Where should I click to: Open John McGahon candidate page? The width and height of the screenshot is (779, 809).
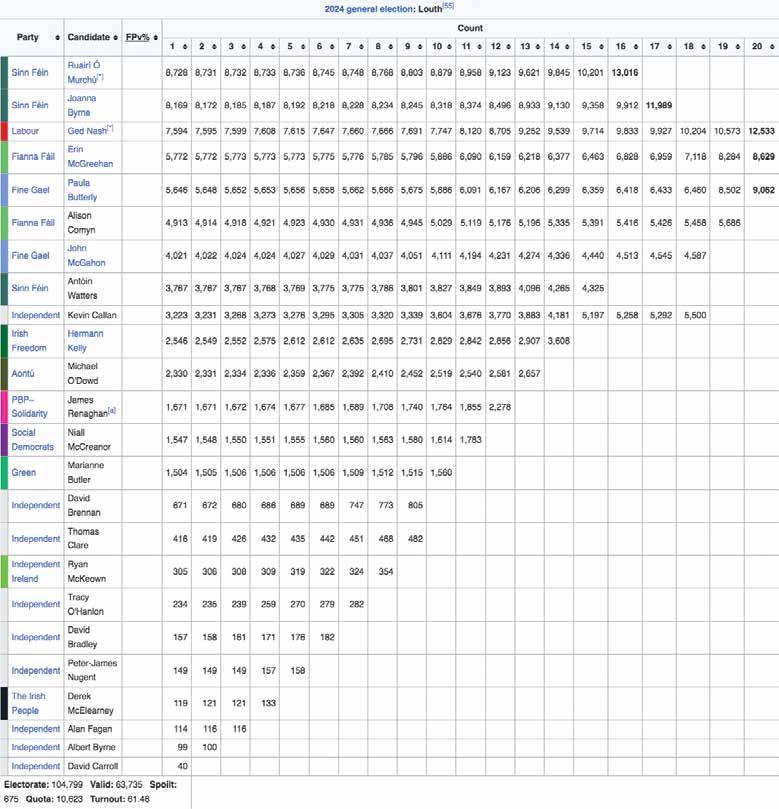click(86, 255)
